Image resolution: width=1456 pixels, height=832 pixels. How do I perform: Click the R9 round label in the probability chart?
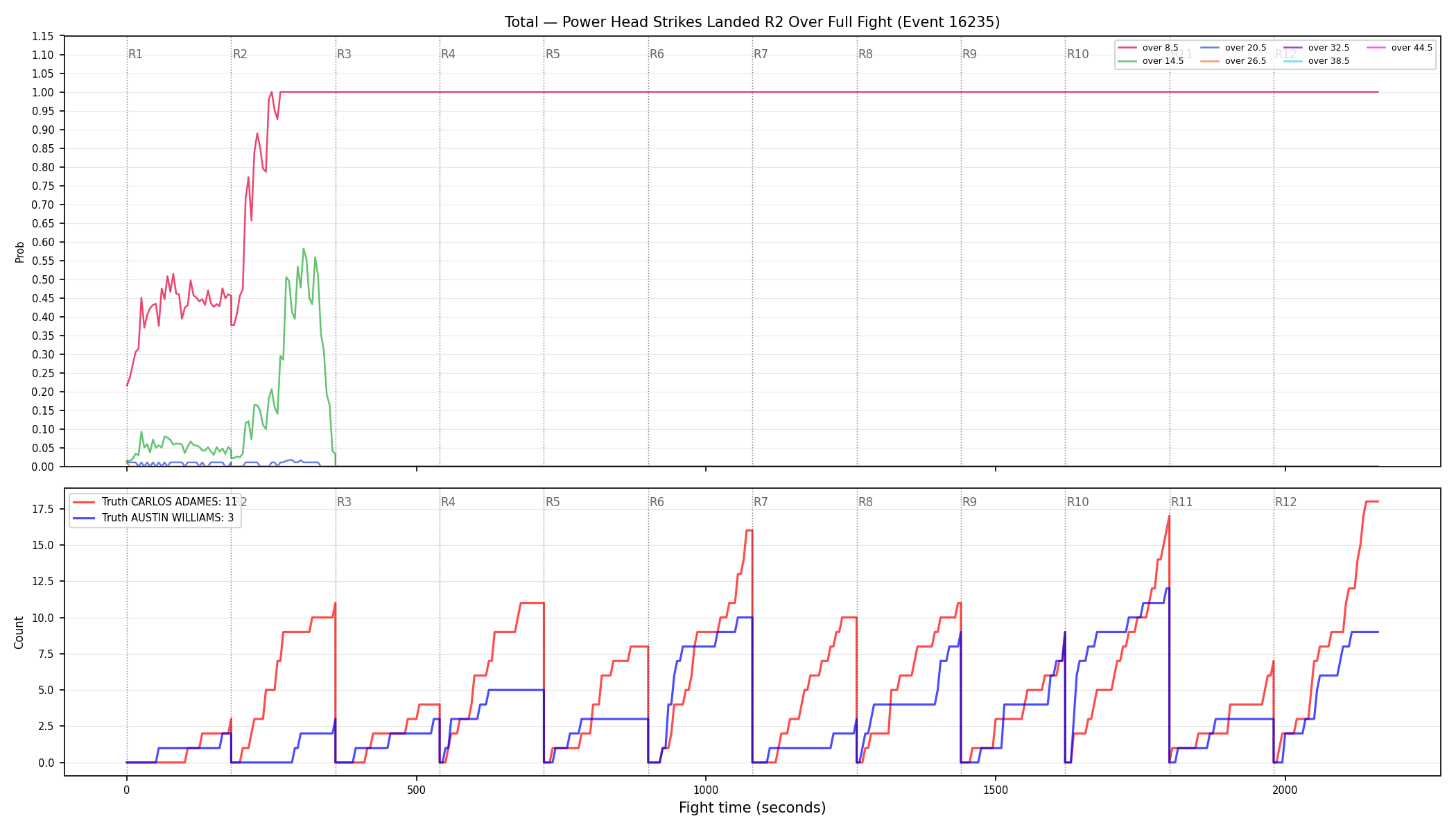coord(969,54)
